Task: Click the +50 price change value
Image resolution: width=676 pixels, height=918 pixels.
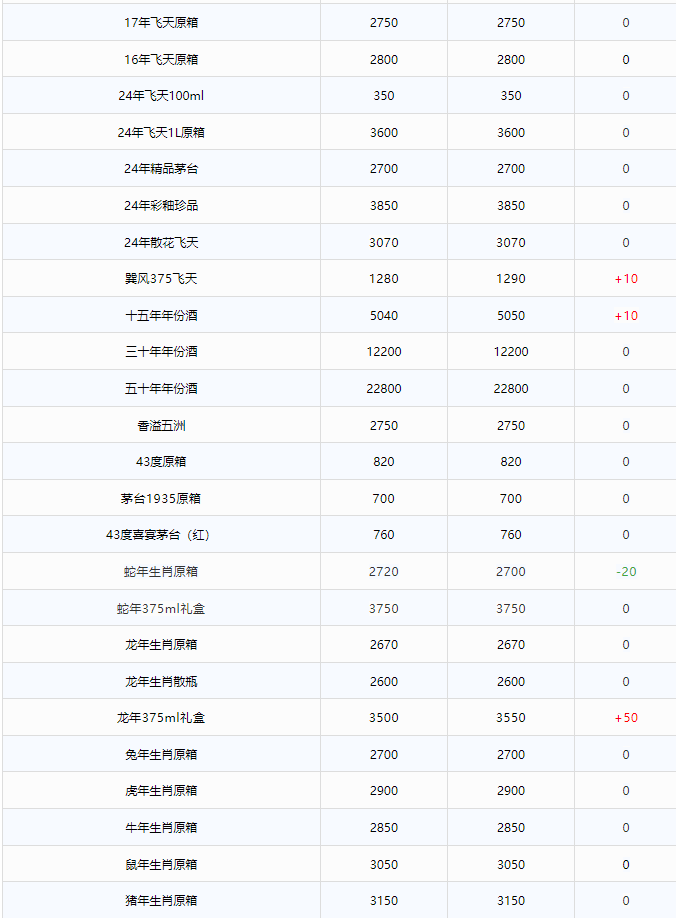Action: pos(626,718)
